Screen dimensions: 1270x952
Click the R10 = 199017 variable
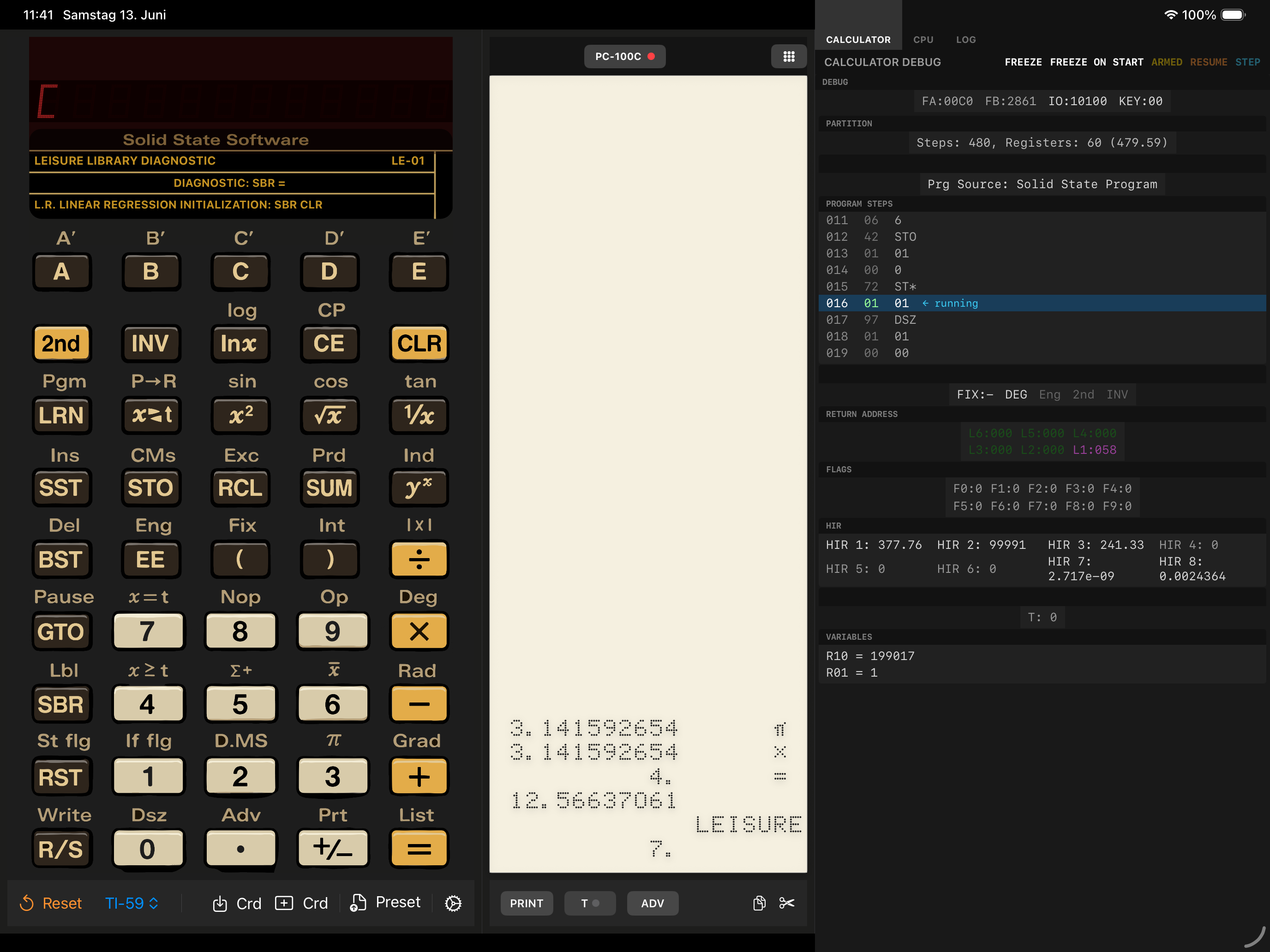[870, 656]
